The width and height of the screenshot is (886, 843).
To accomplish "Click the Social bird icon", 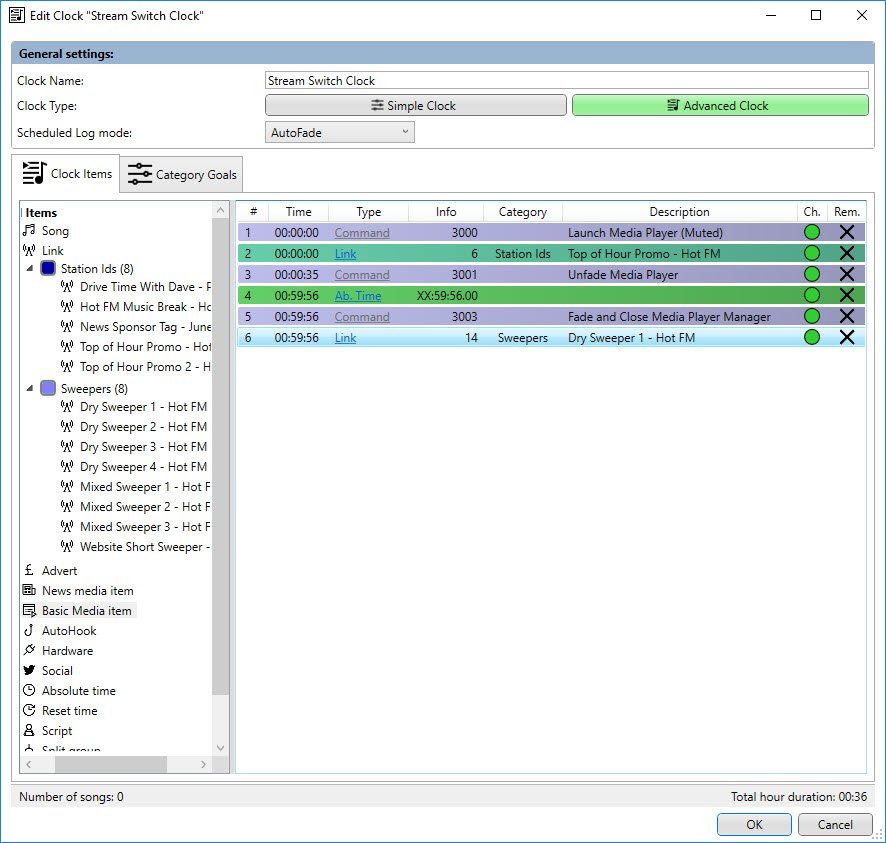I will pyautogui.click(x=29, y=670).
